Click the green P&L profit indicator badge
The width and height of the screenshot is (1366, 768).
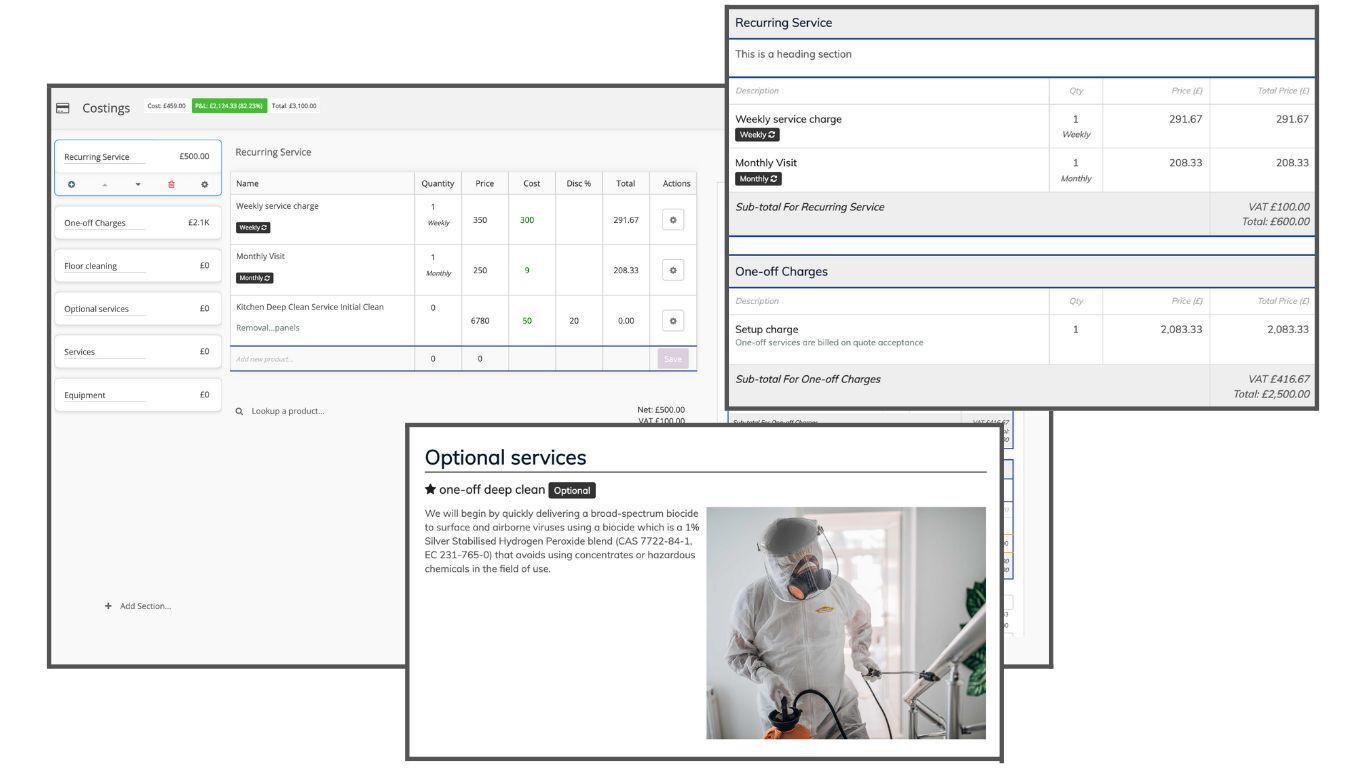pos(229,106)
